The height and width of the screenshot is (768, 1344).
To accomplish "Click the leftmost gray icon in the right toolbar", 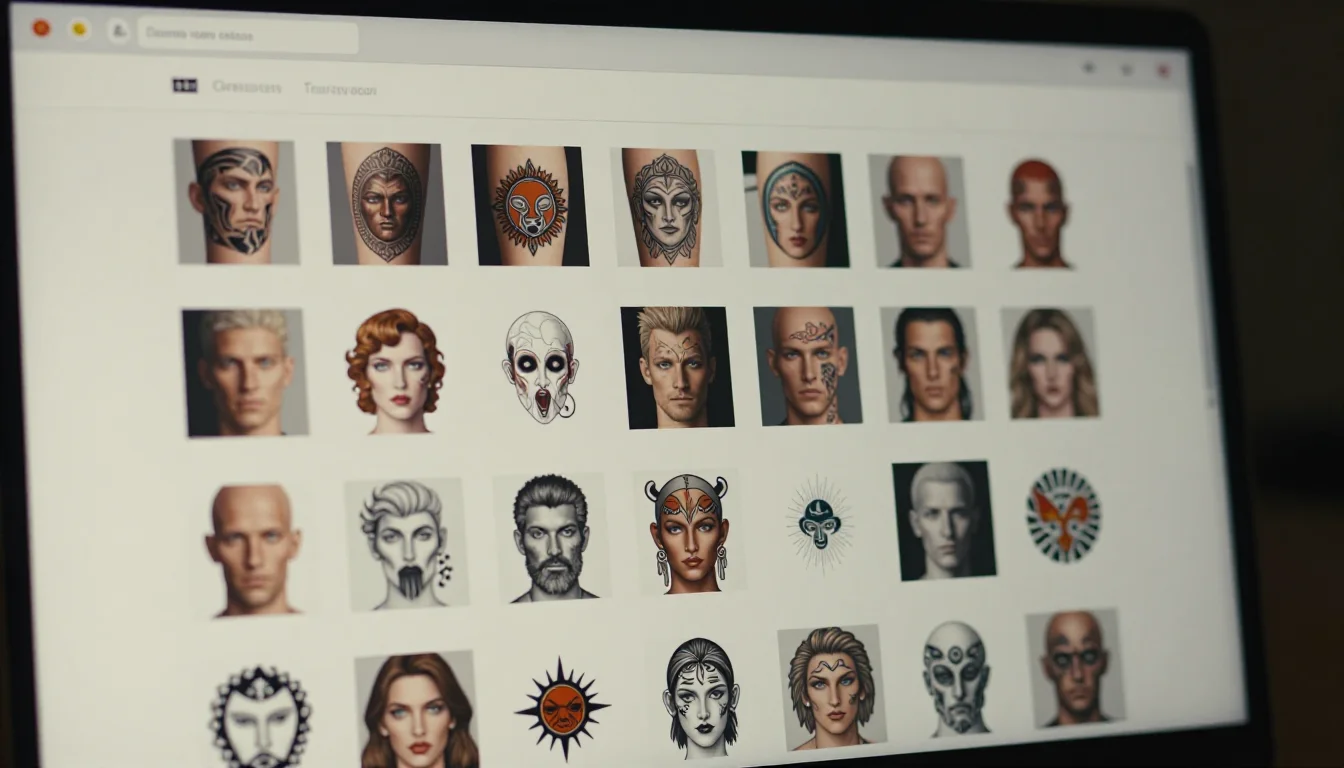I will tap(1089, 67).
